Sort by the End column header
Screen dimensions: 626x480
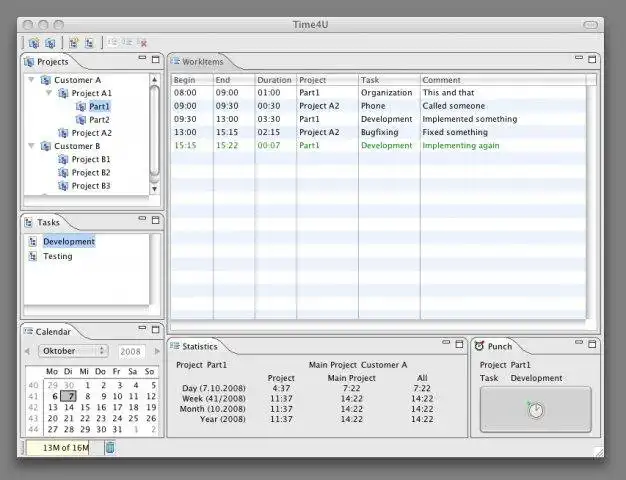[x=234, y=80]
